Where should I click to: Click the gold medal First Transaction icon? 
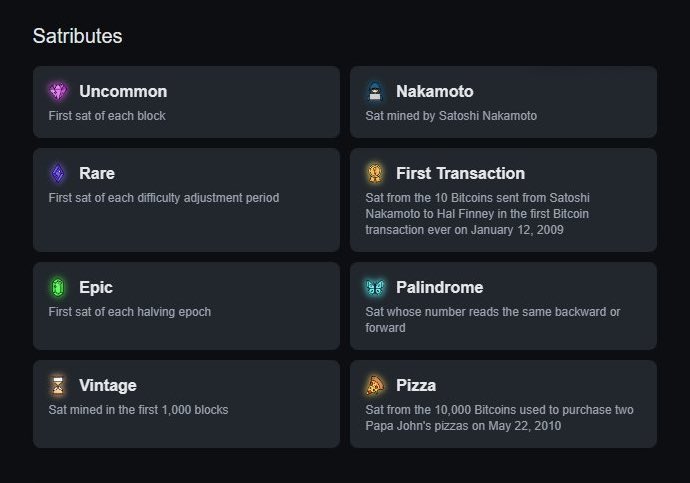[375, 173]
